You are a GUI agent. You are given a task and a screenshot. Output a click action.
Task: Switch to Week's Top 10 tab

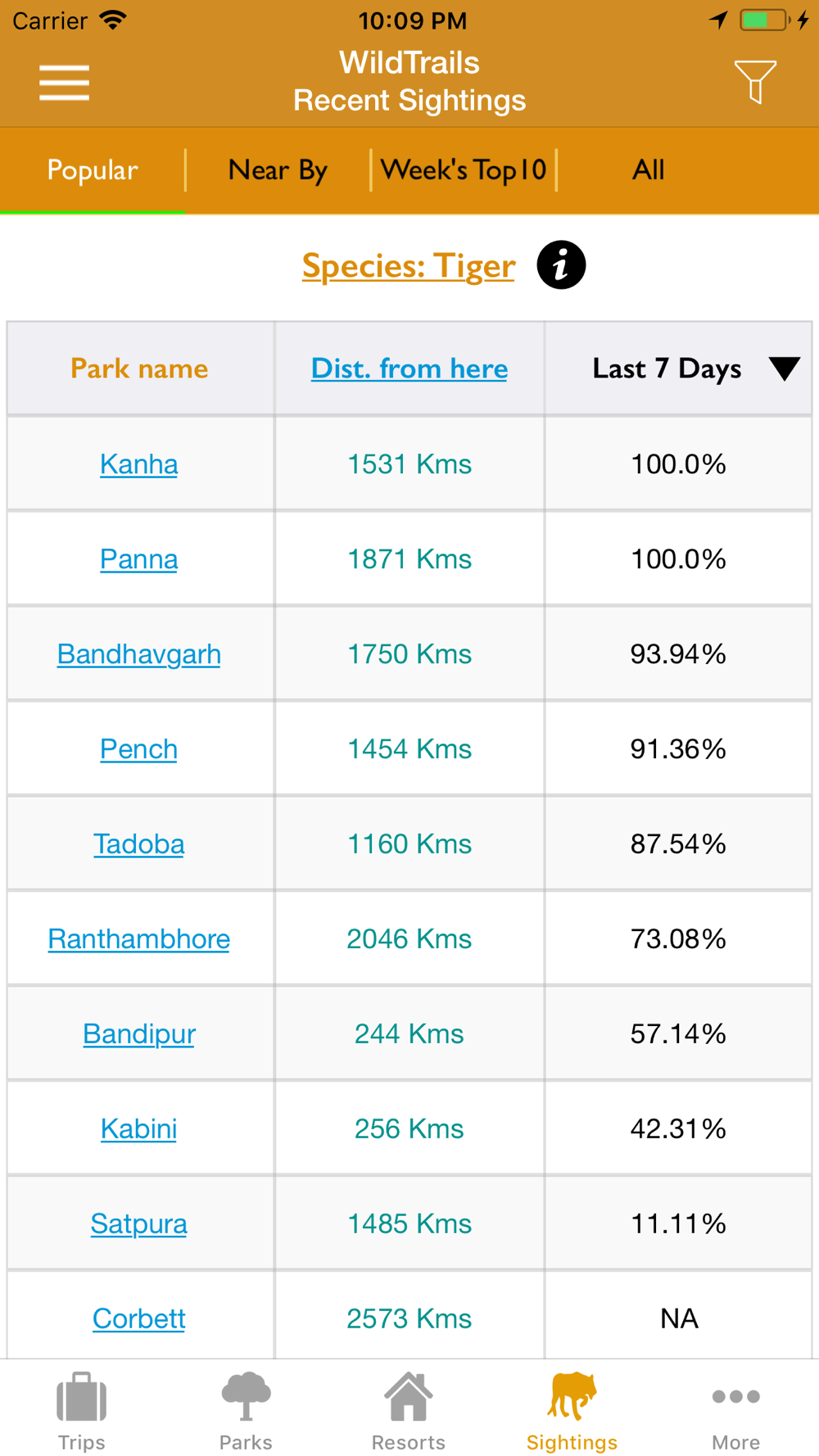464,170
